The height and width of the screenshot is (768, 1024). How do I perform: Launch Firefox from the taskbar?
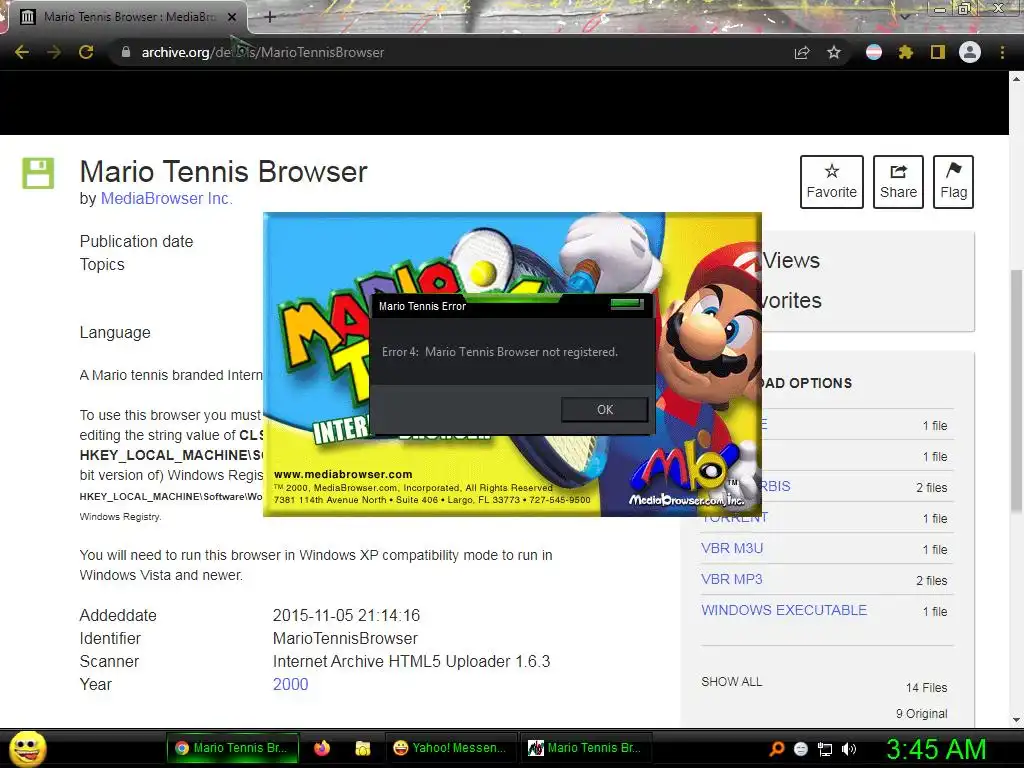click(x=322, y=748)
